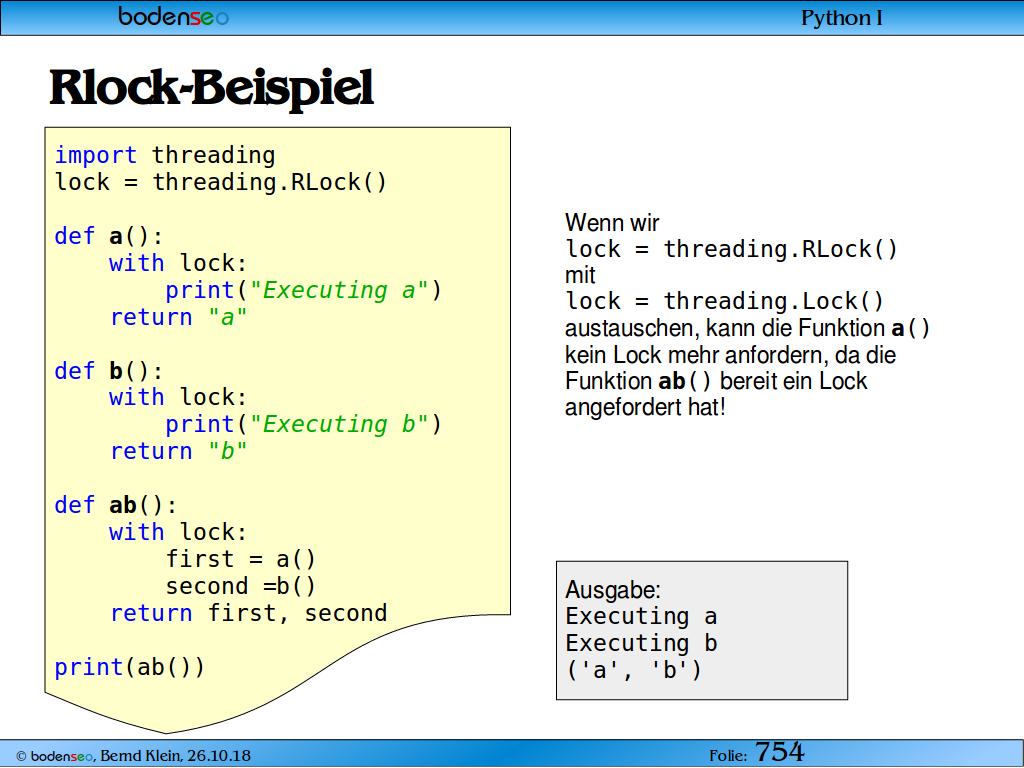Click the bodenseo logo in header
This screenshot has width=1024, height=768.
click(x=174, y=16)
